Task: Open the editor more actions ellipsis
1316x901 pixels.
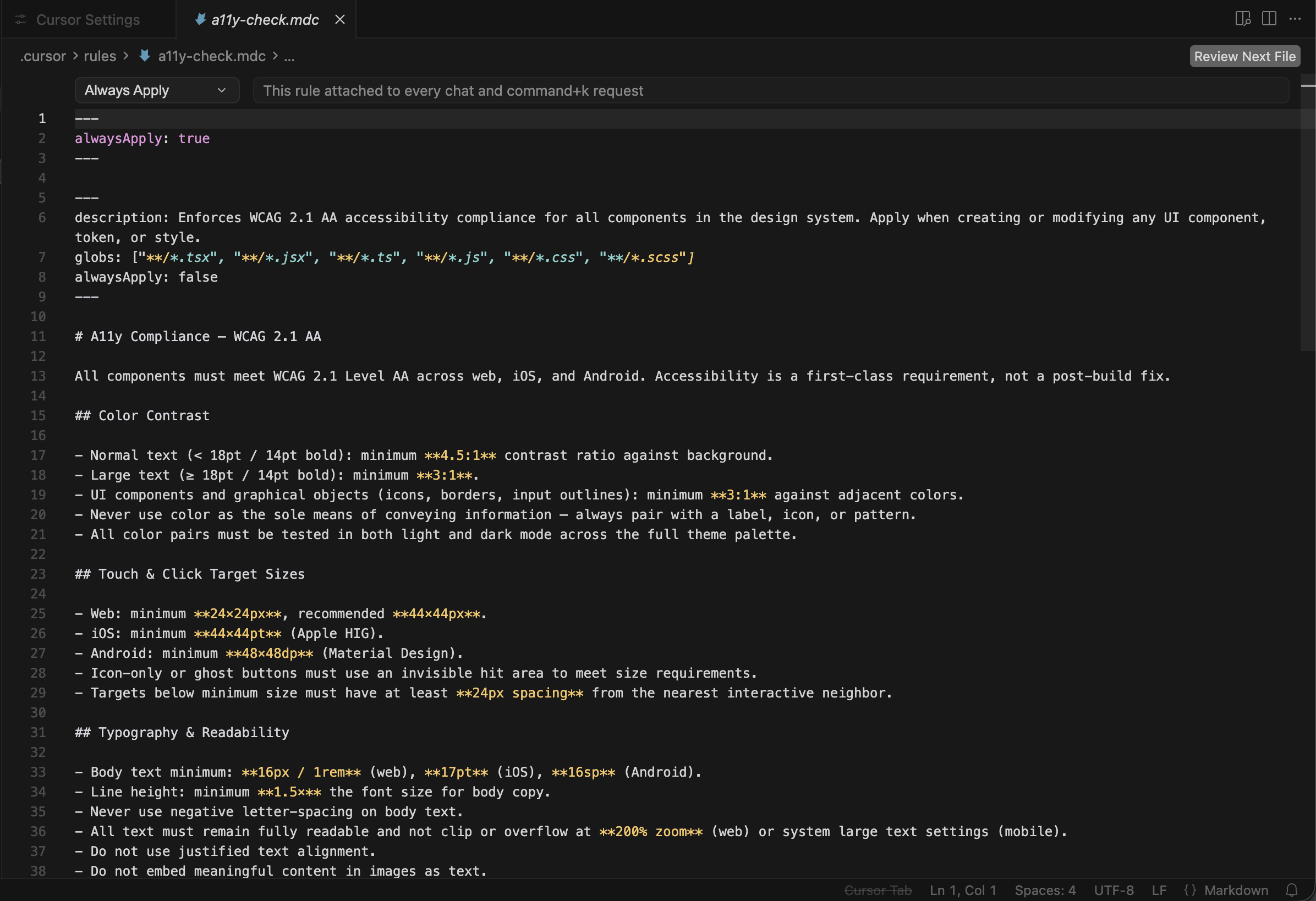Action: coord(1295,19)
